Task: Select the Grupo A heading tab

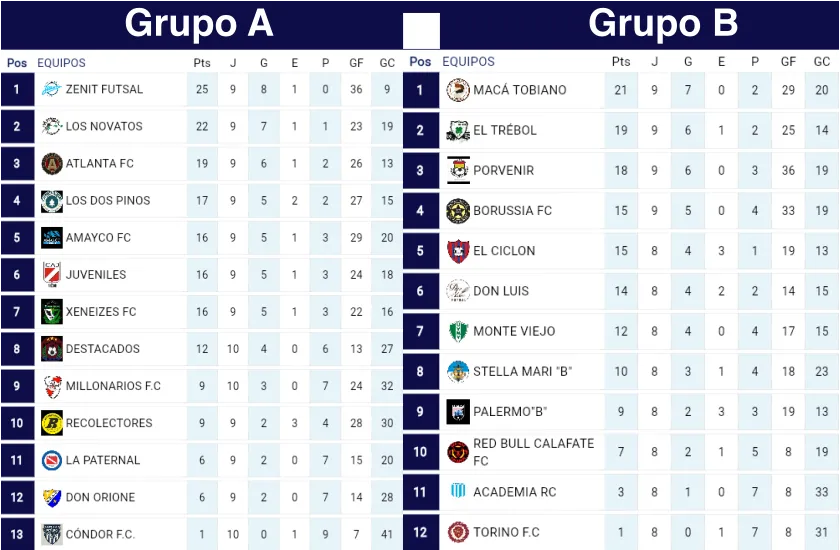Action: tap(199, 22)
